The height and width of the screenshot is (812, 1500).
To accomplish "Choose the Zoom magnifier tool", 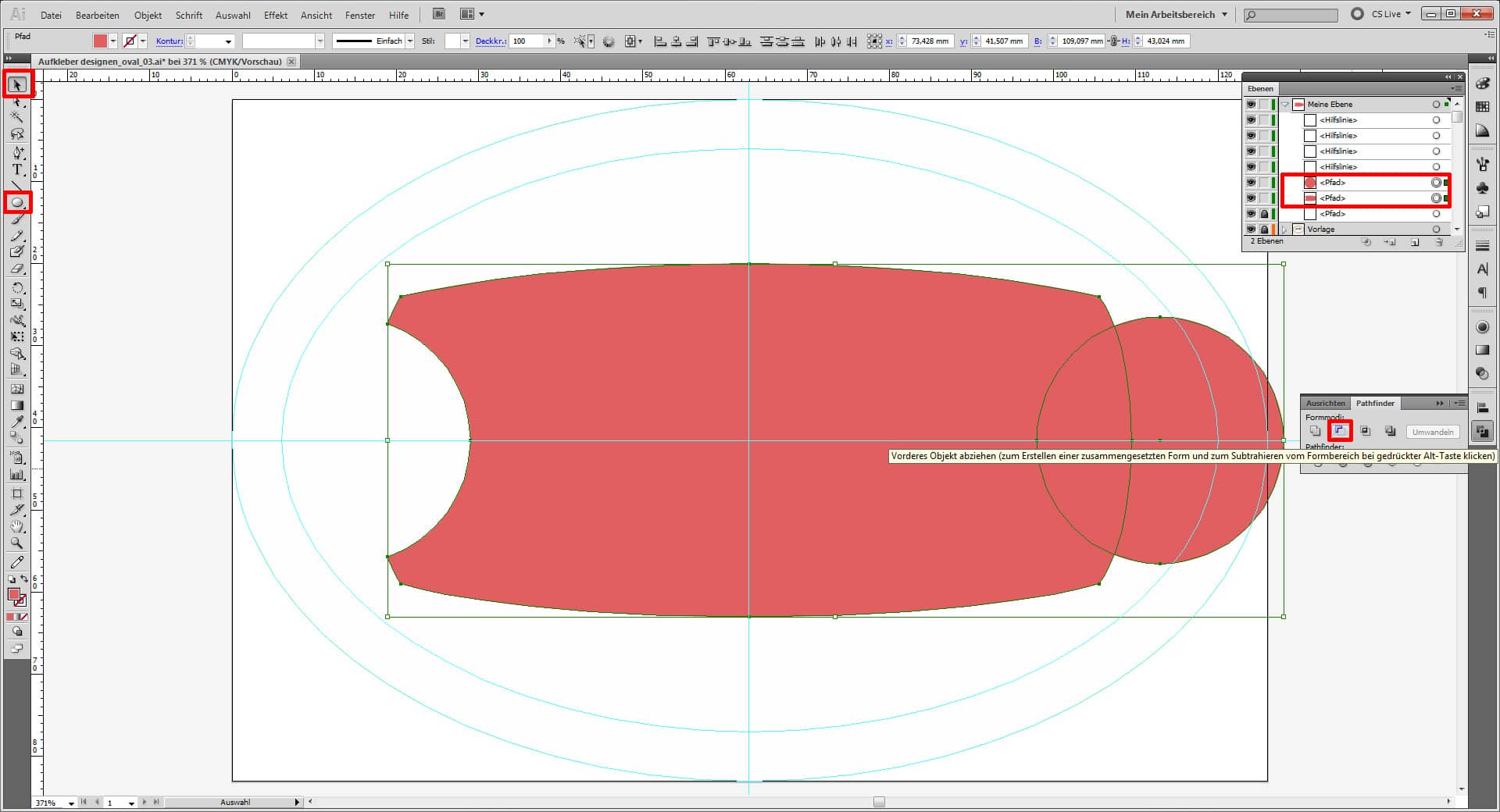I will pos(17,543).
